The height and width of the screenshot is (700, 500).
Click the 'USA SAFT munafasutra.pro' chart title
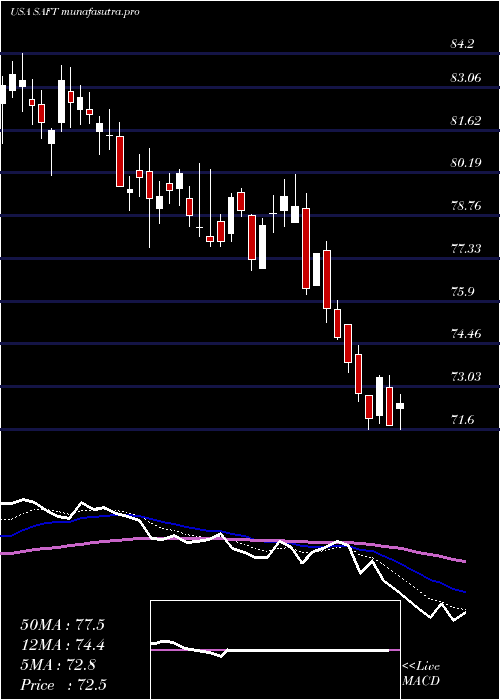[75, 12]
